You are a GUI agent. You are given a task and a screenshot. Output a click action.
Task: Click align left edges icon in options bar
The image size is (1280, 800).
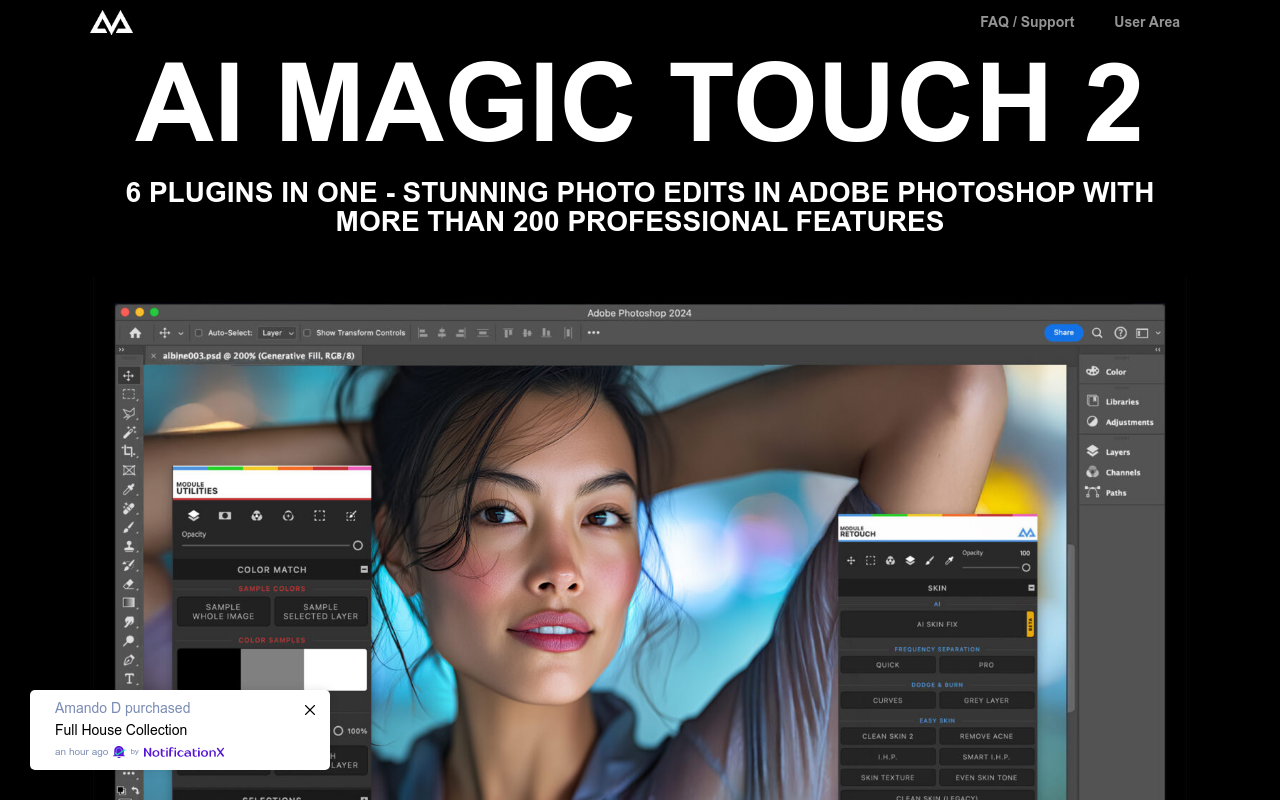point(422,333)
